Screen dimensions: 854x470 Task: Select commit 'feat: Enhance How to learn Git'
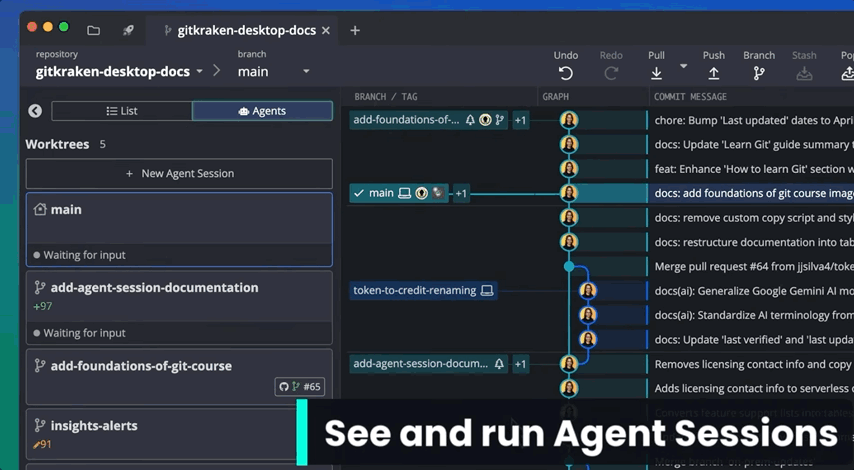pos(752,169)
